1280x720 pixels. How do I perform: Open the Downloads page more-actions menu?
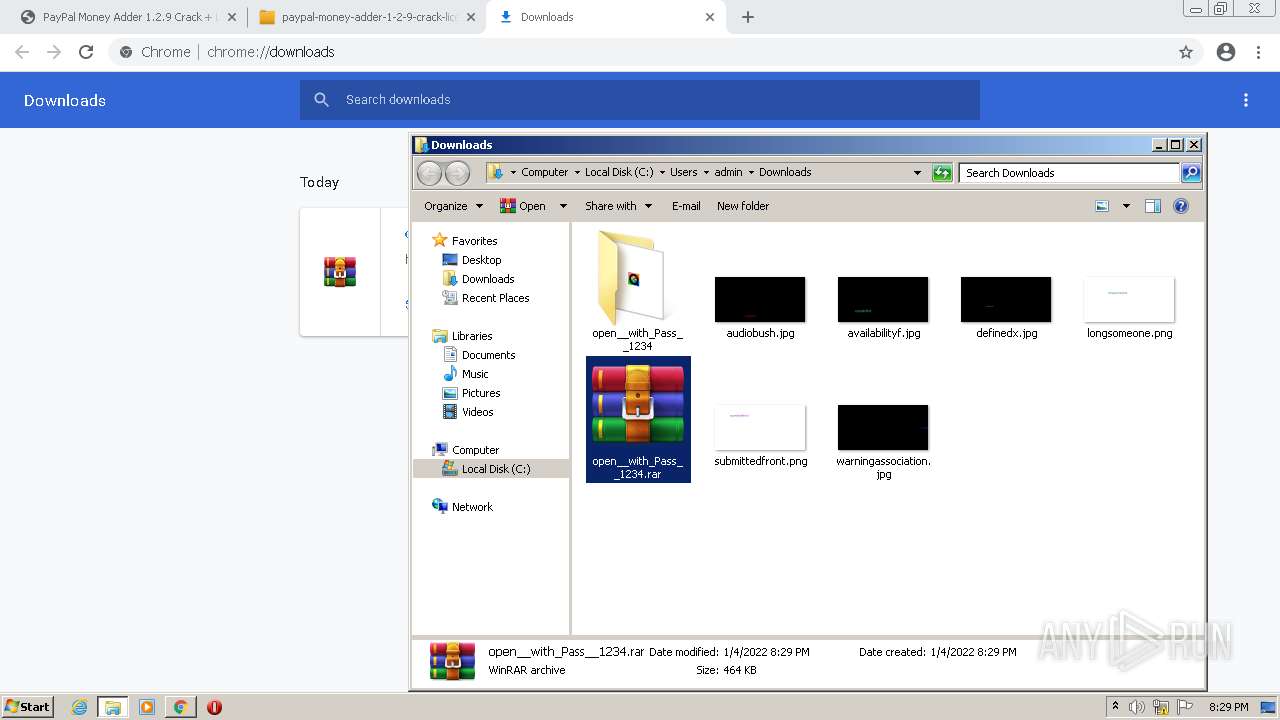tap(1246, 100)
